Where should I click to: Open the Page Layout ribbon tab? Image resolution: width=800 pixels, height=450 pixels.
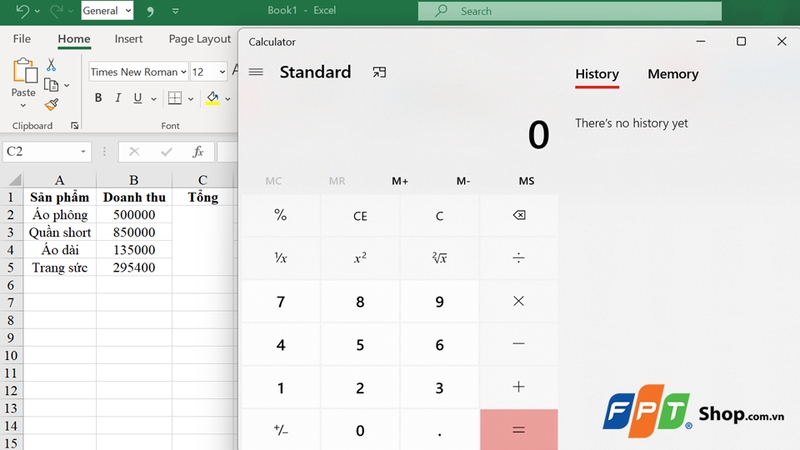(x=199, y=39)
